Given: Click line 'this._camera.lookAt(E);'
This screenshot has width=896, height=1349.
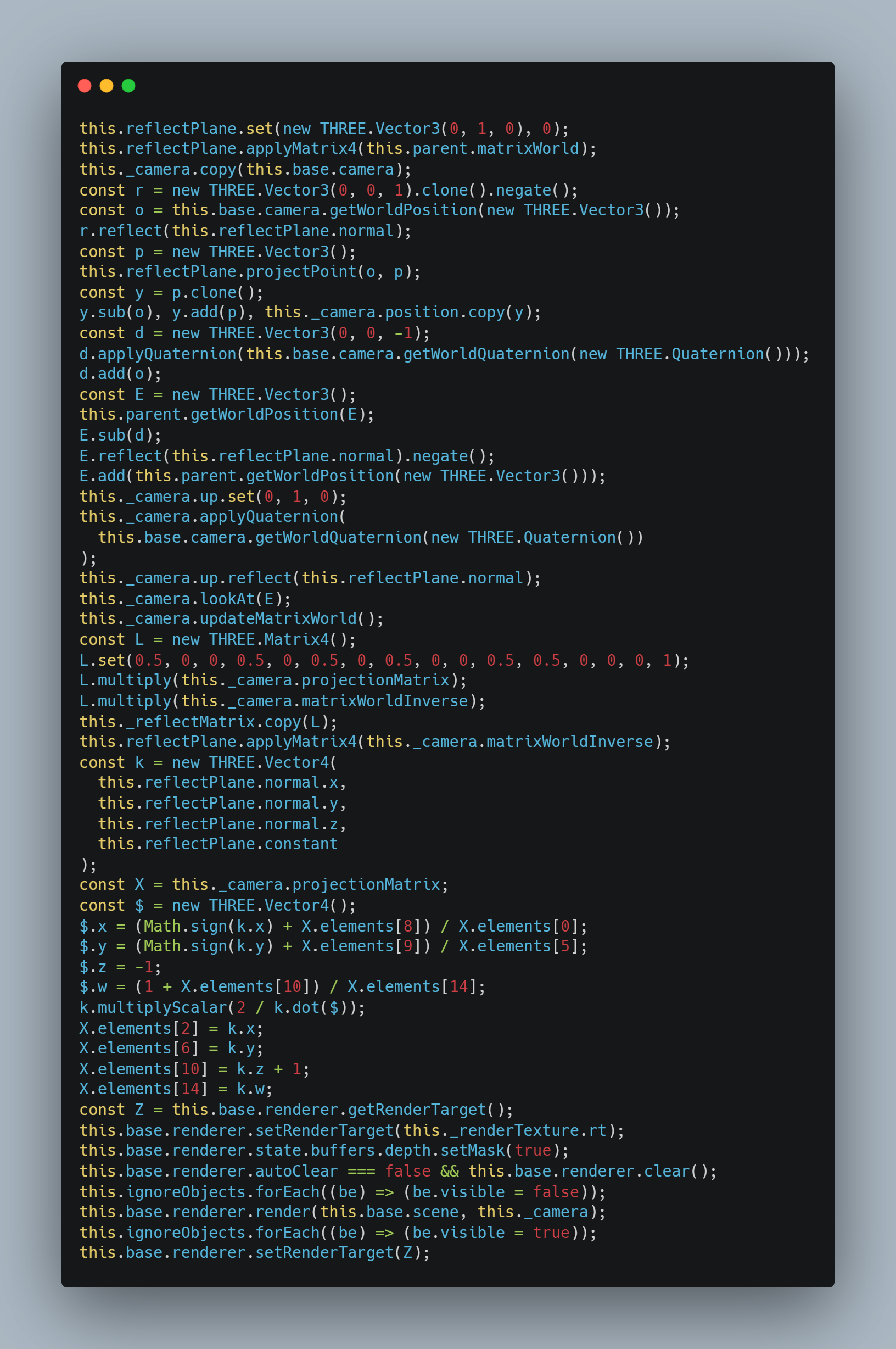Looking at the screenshot, I should 185,599.
